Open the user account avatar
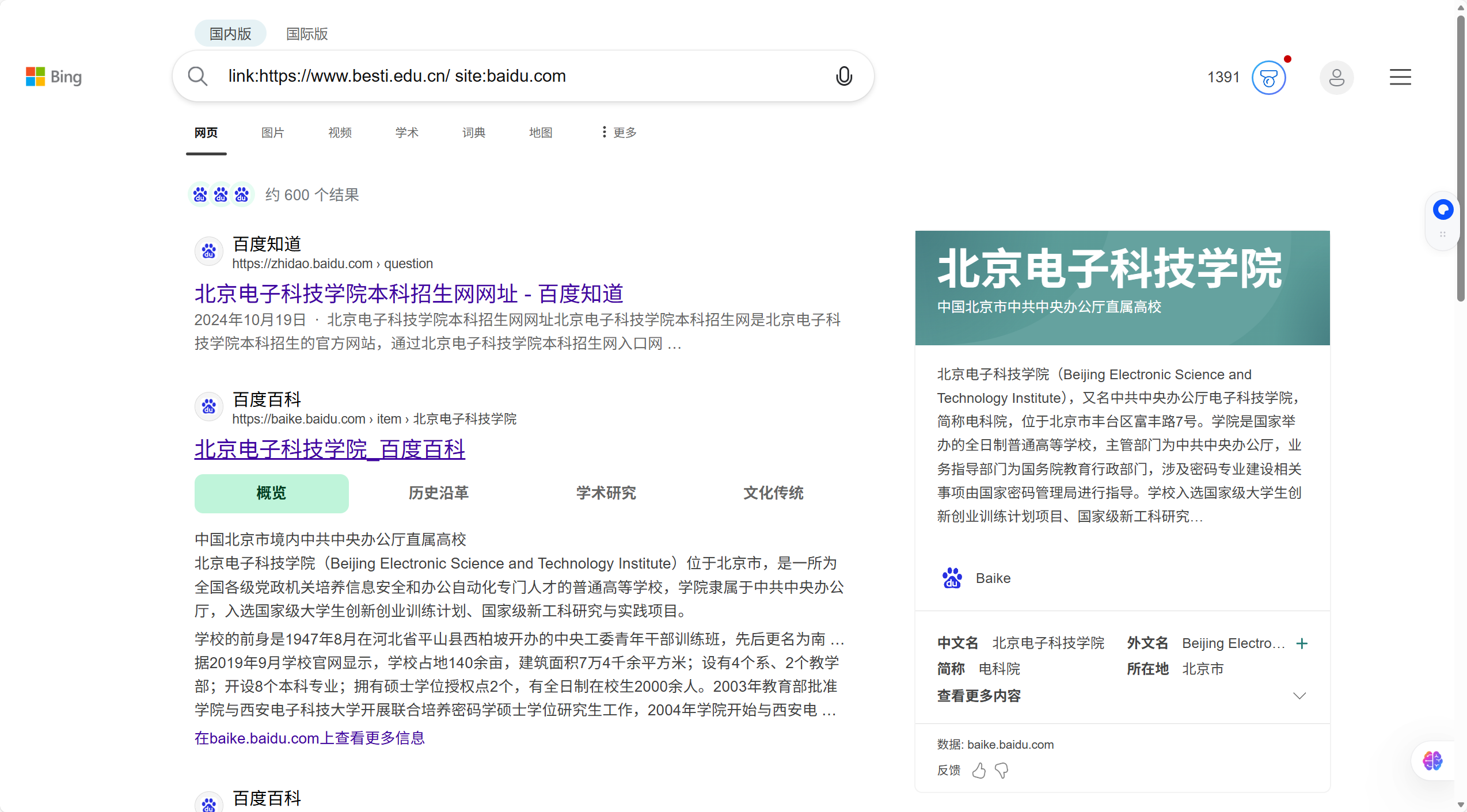1467x812 pixels. 1336,78
